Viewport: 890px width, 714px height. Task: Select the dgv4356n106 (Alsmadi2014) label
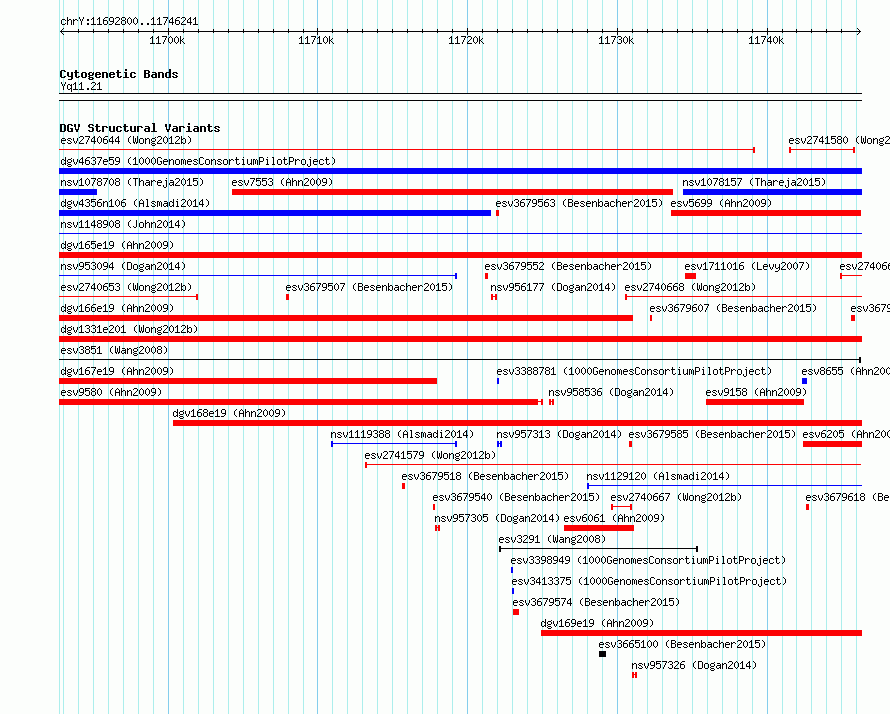point(135,203)
